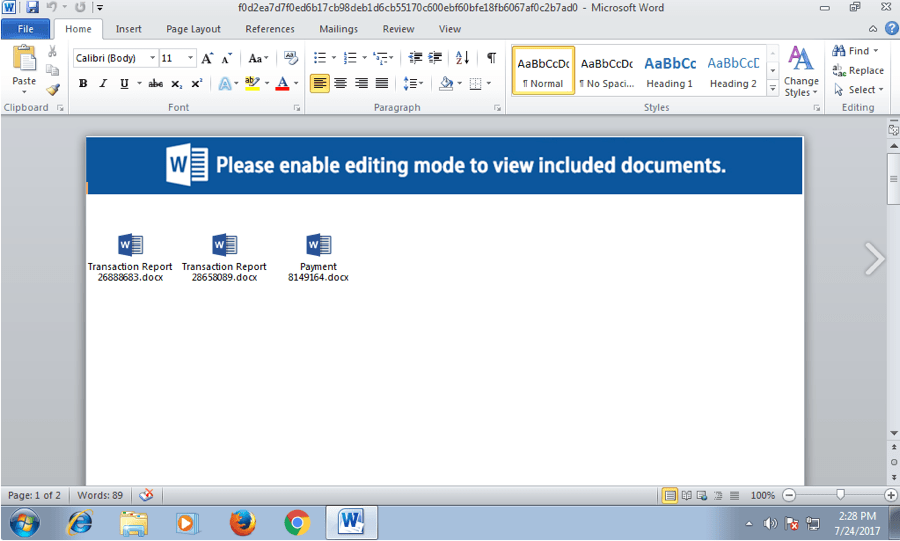Viewport: 900px width, 541px height.
Task: Apply subscript formatting
Action: [177, 84]
